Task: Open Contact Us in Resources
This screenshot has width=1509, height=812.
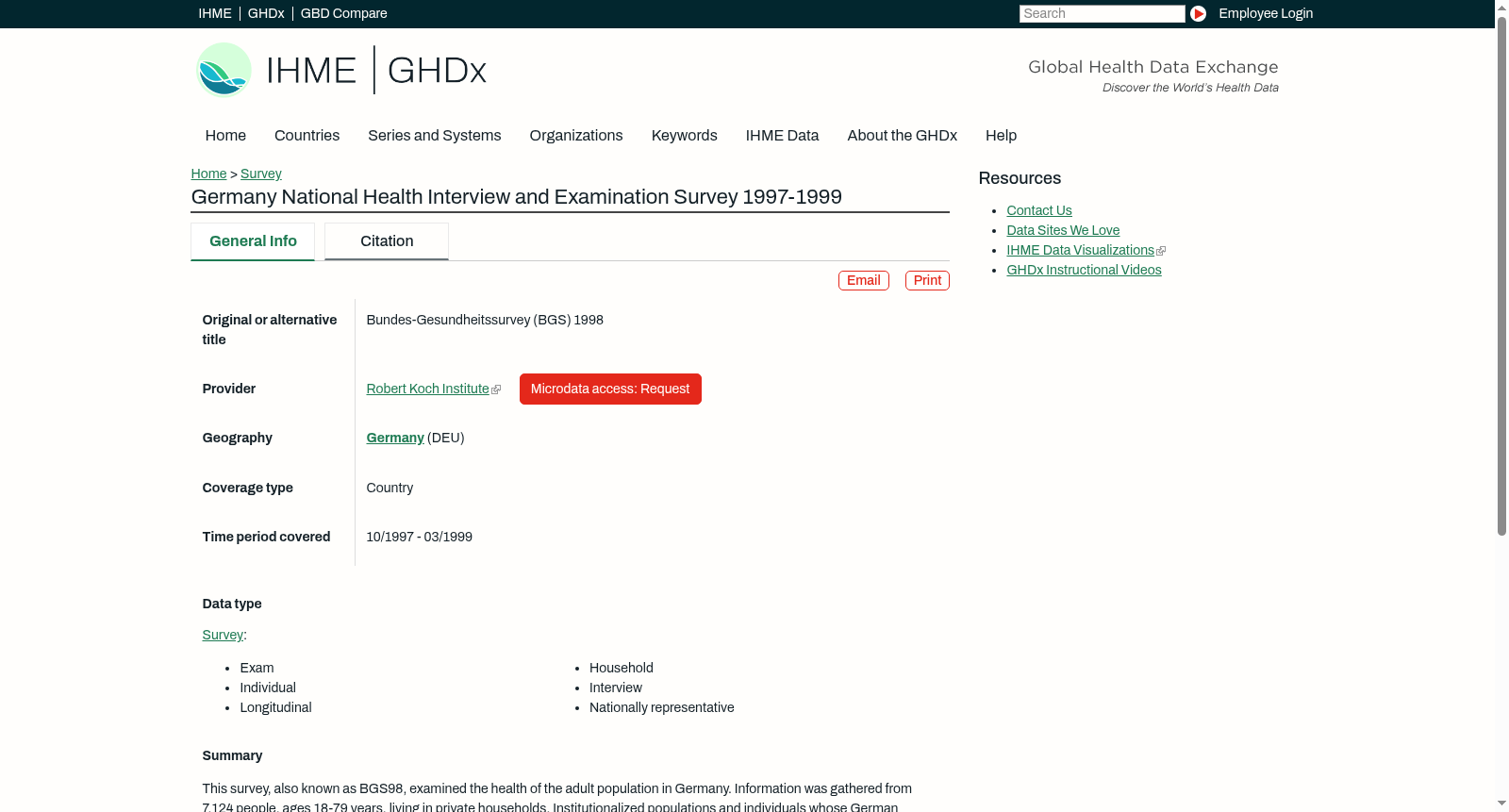Action: tap(1039, 210)
